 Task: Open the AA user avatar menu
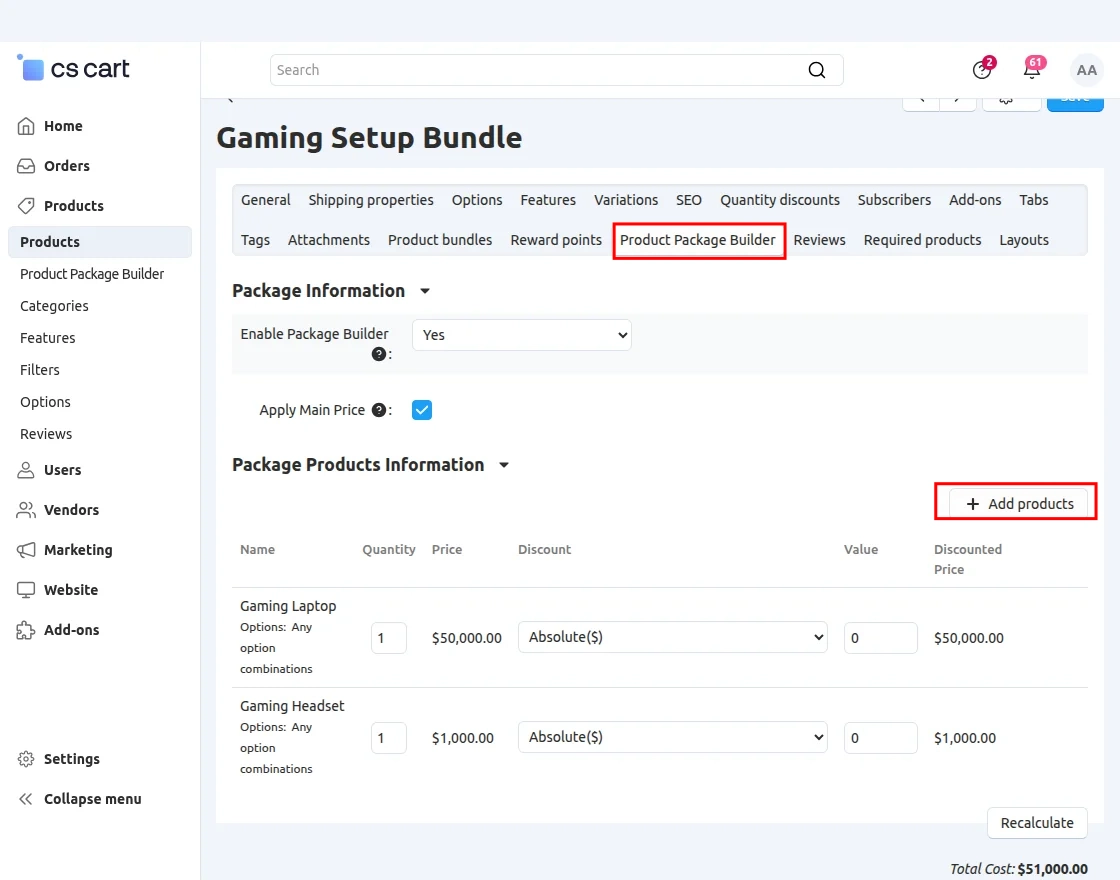pos(1086,70)
